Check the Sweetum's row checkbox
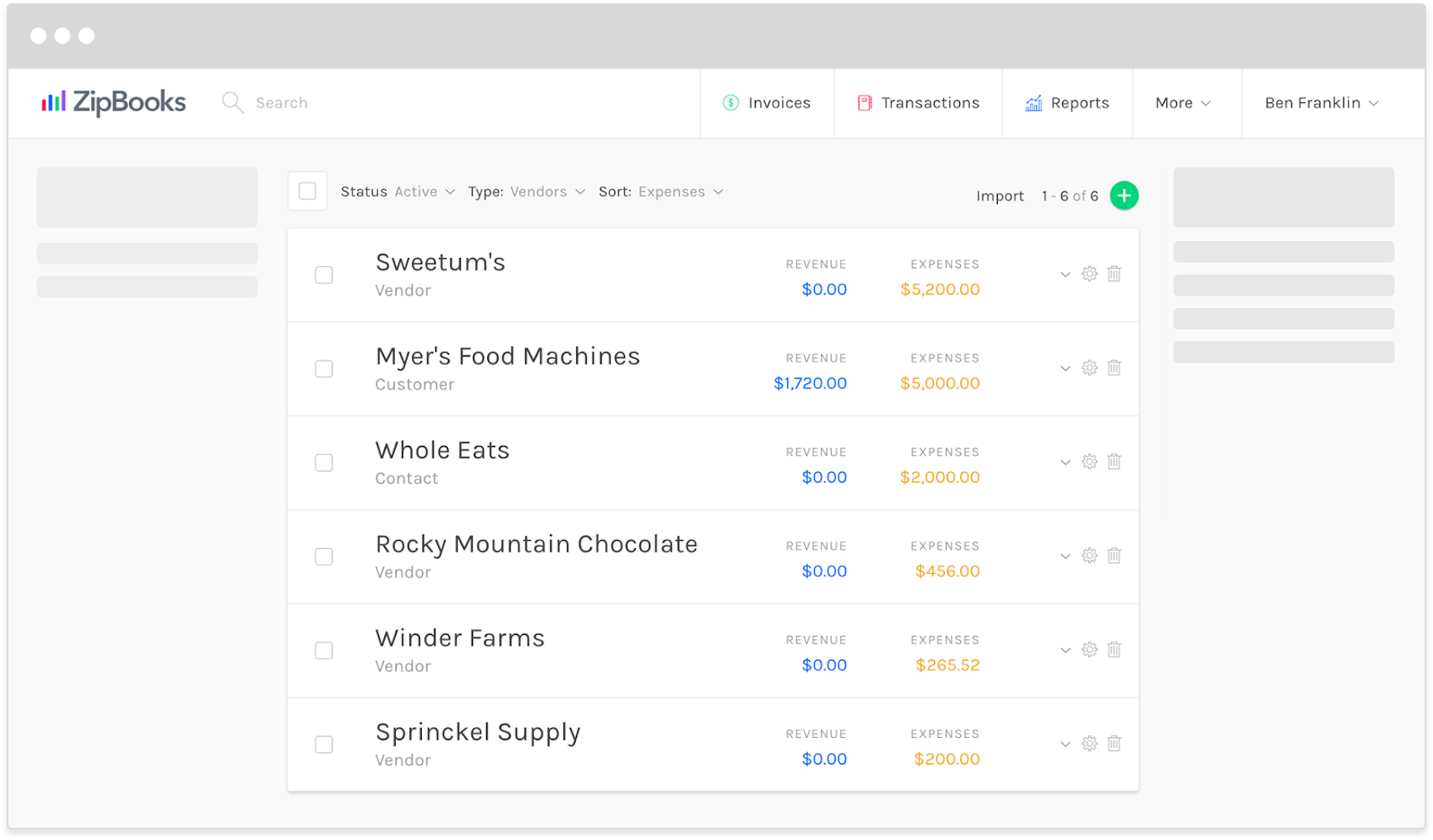Image resolution: width=1433 pixels, height=840 pixels. 324,275
